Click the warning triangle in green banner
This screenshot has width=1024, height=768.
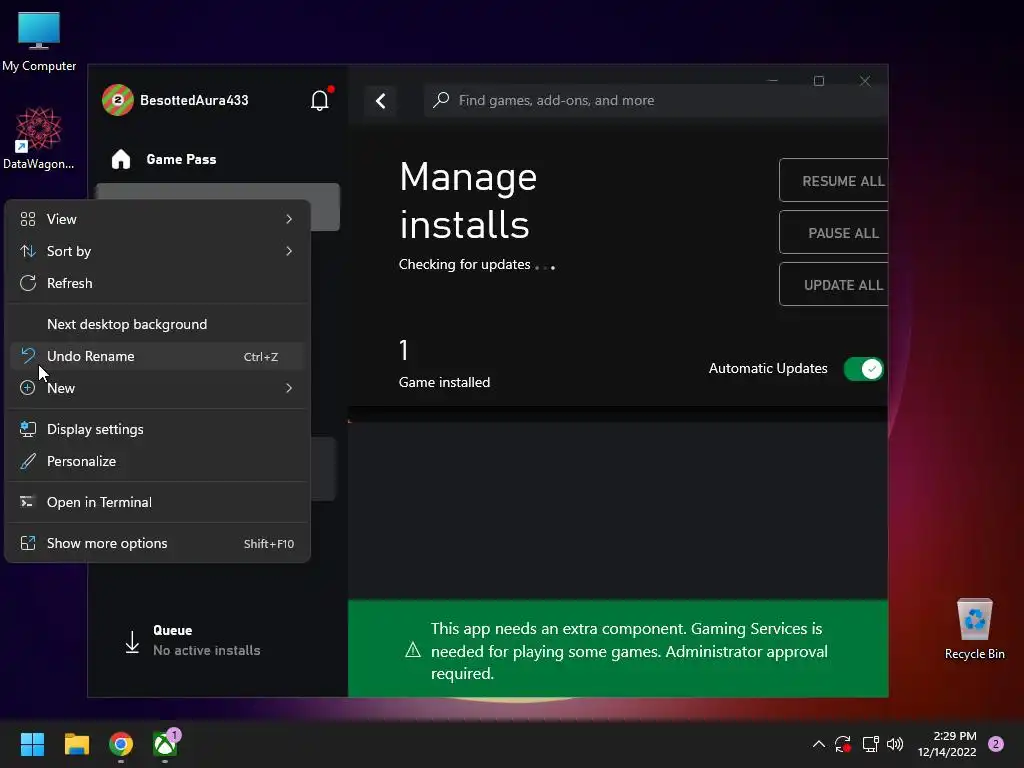tap(413, 650)
